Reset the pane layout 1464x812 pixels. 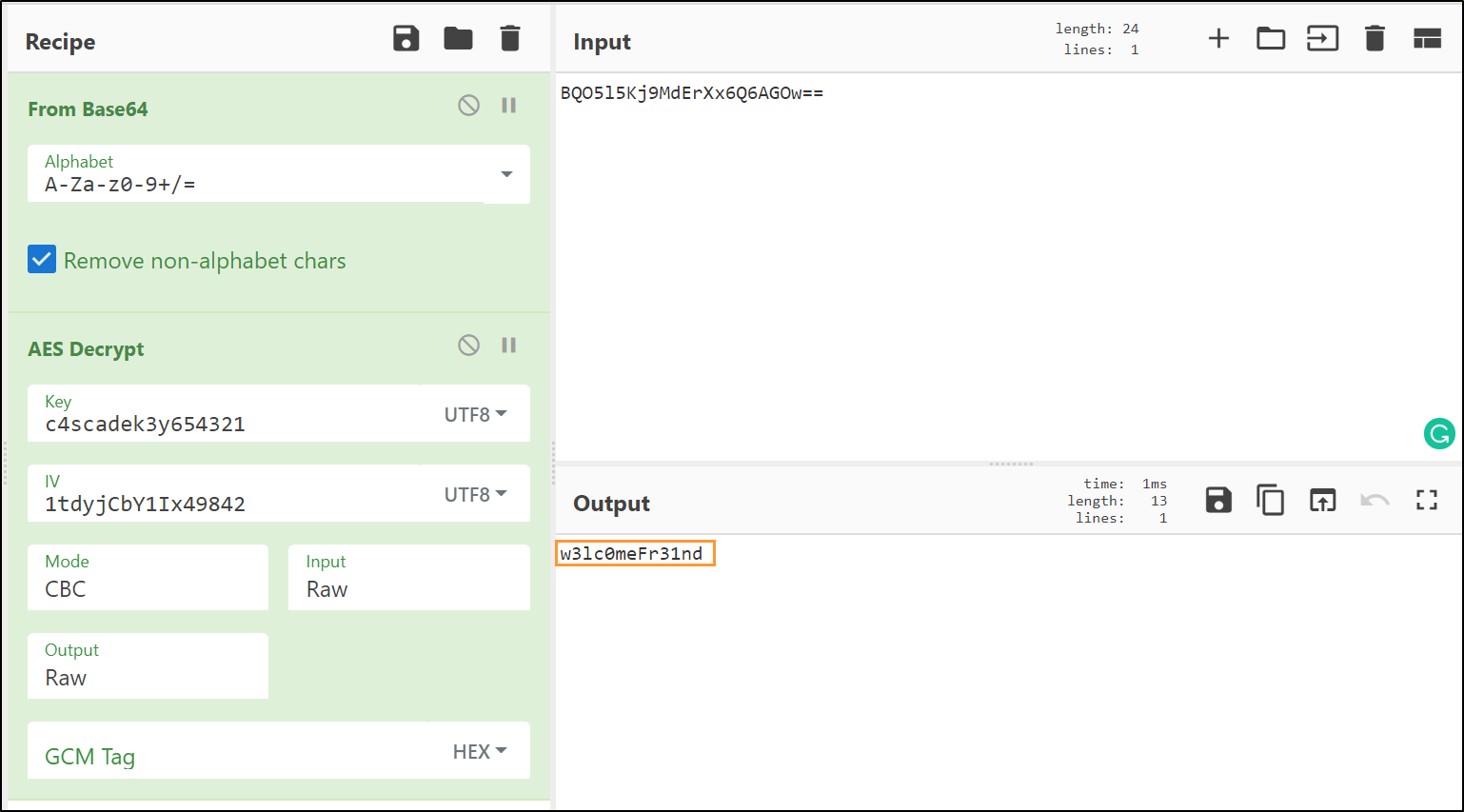pyautogui.click(x=1427, y=39)
